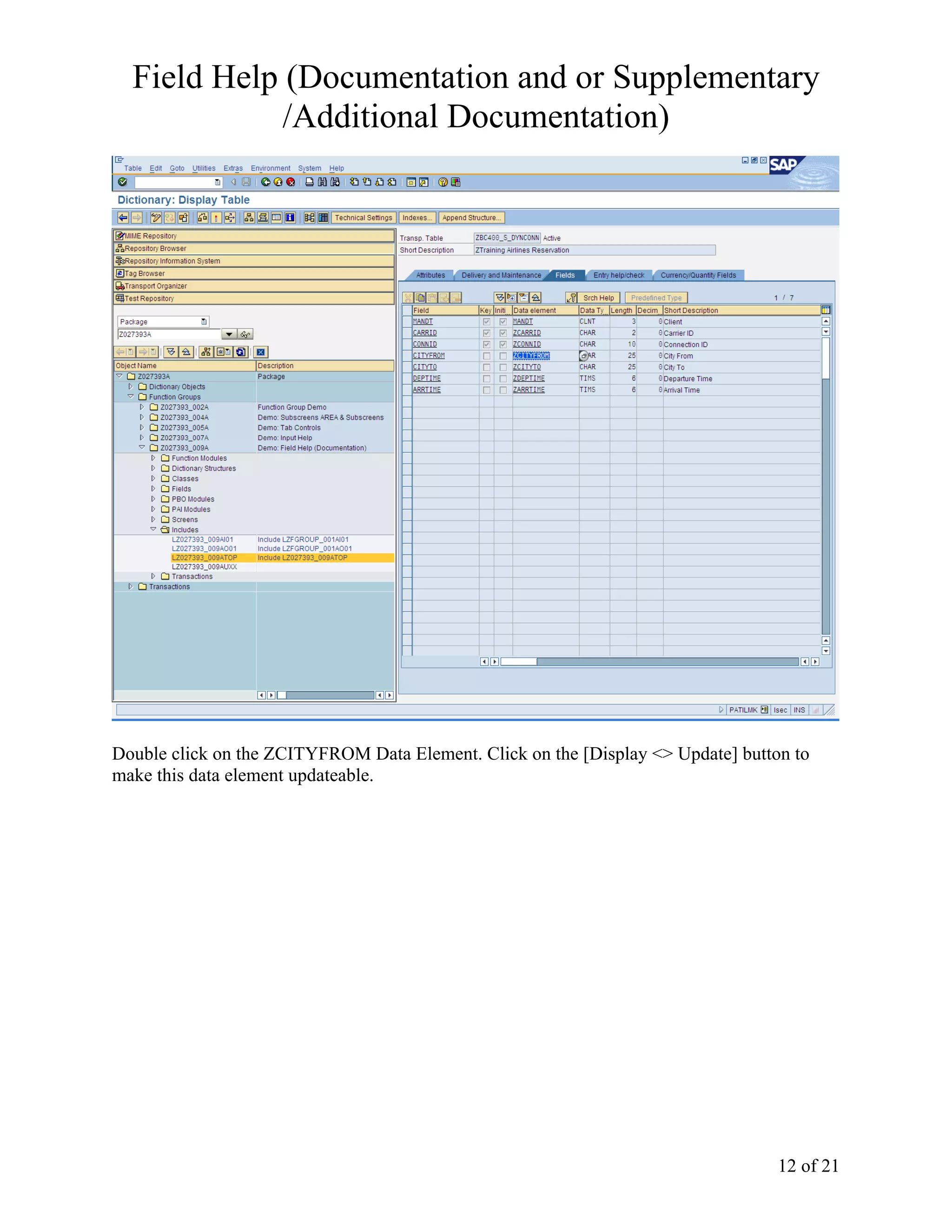Click the Append Structure... button
This screenshot has height=1232, width=952.
pos(471,218)
